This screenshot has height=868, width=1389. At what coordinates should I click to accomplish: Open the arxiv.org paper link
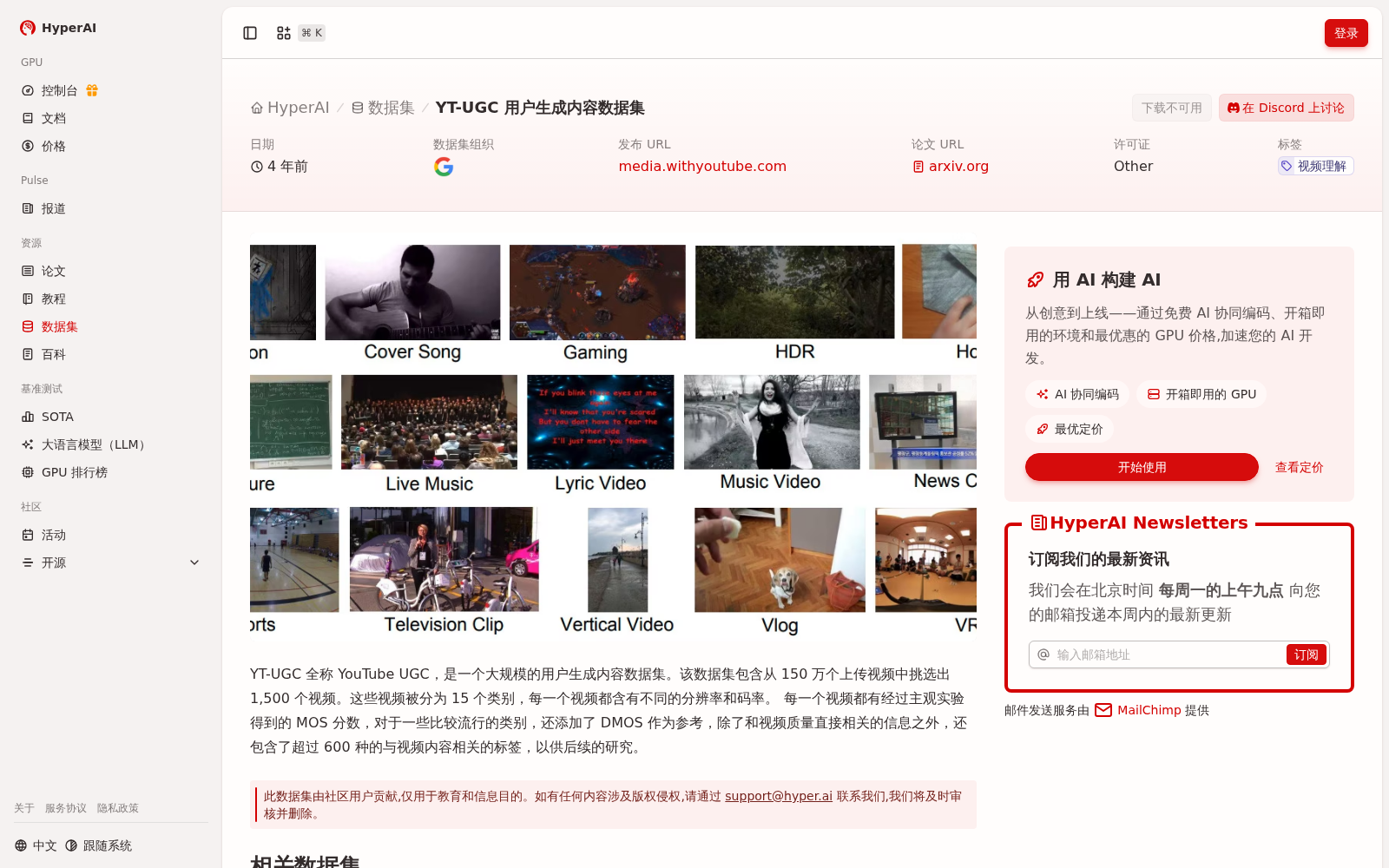pos(951,166)
